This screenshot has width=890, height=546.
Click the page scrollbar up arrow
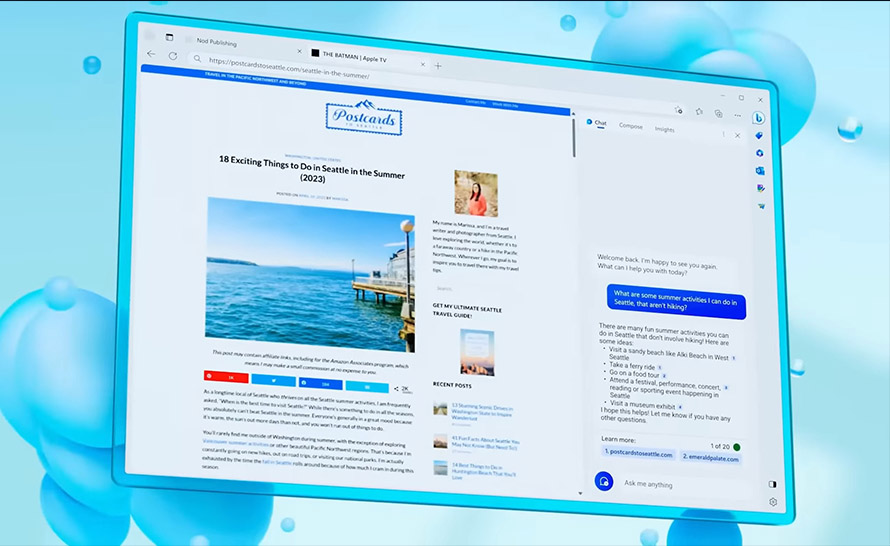coord(573,114)
